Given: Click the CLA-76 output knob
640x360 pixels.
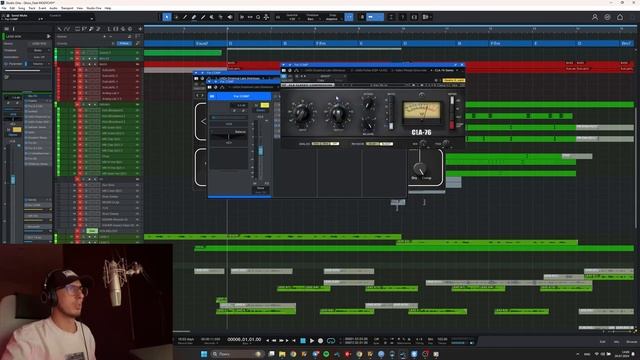Looking at the screenshot, I should coord(338,113).
